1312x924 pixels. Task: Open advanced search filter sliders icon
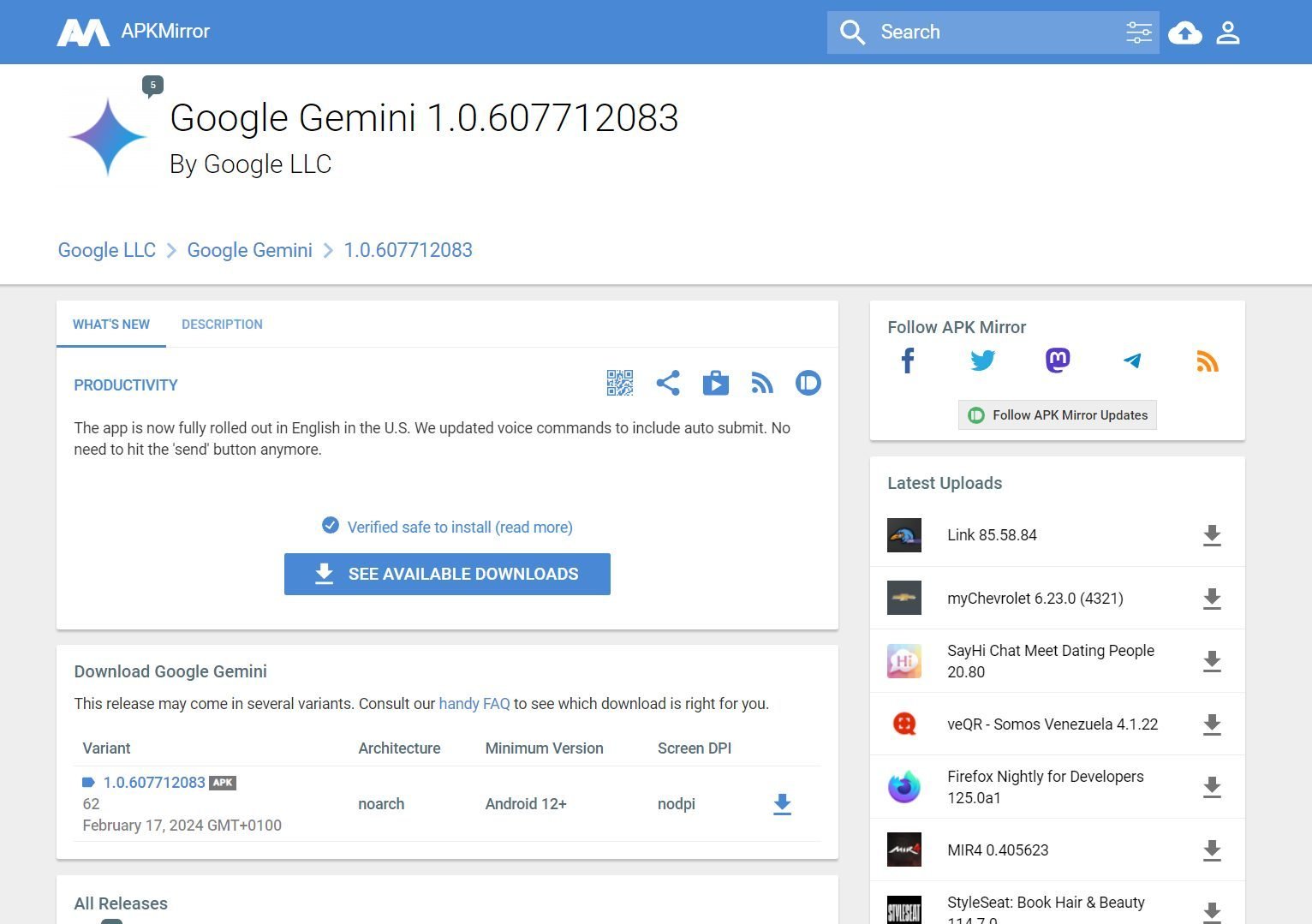click(x=1138, y=33)
